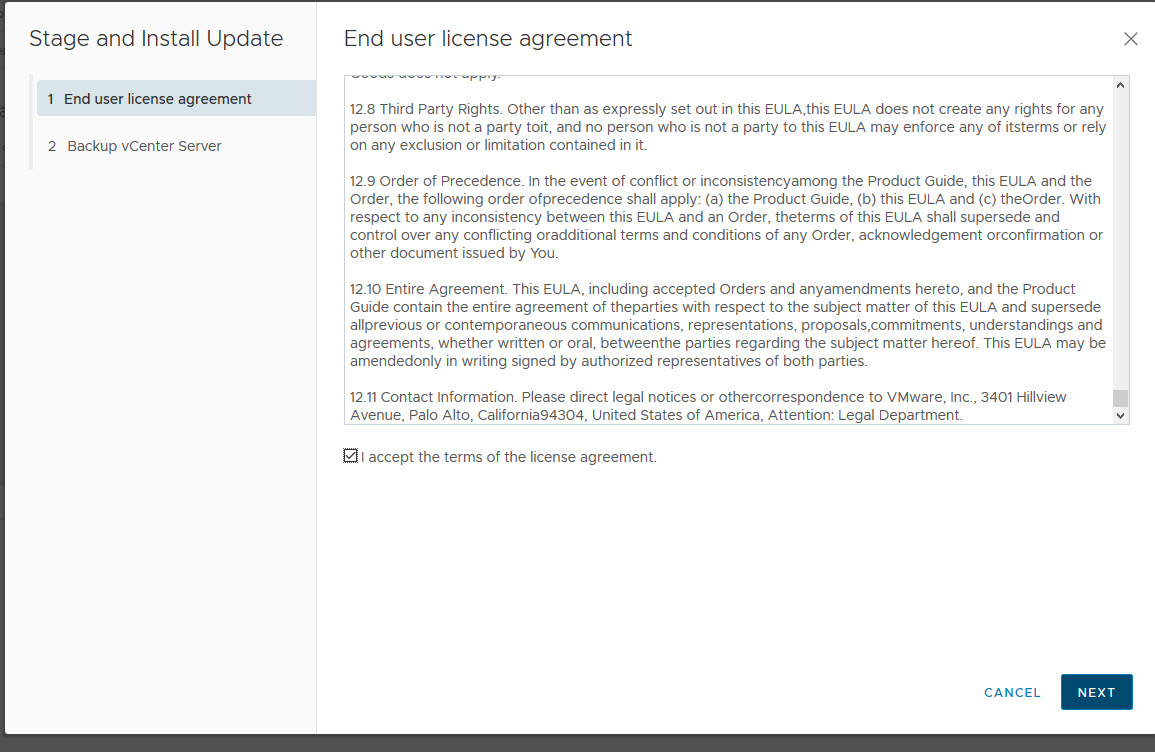Image resolution: width=1155 pixels, height=752 pixels.
Task: Uncheck the accept license terms checkbox
Action: tap(350, 456)
